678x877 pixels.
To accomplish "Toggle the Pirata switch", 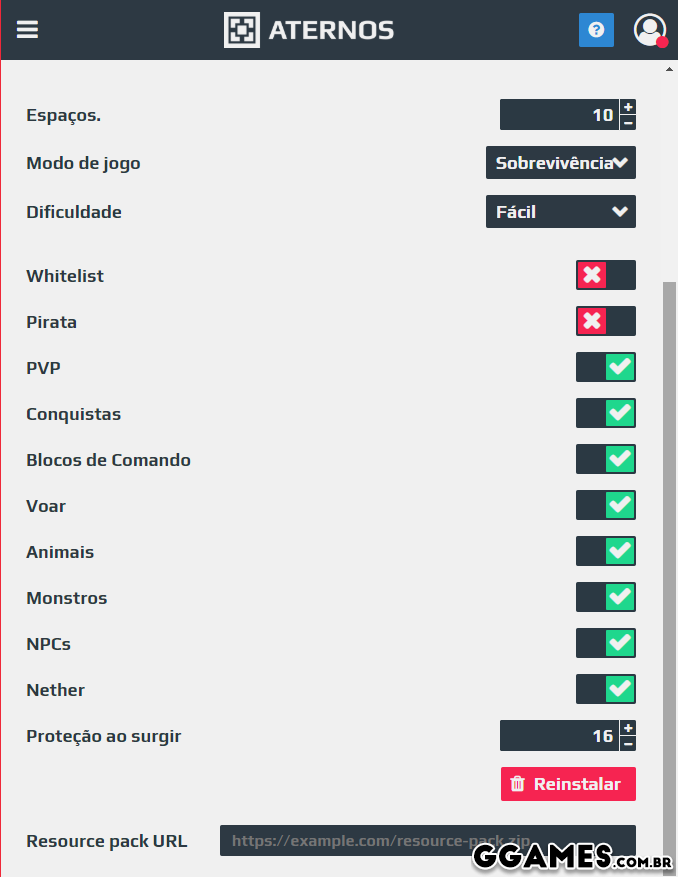I will [605, 321].
